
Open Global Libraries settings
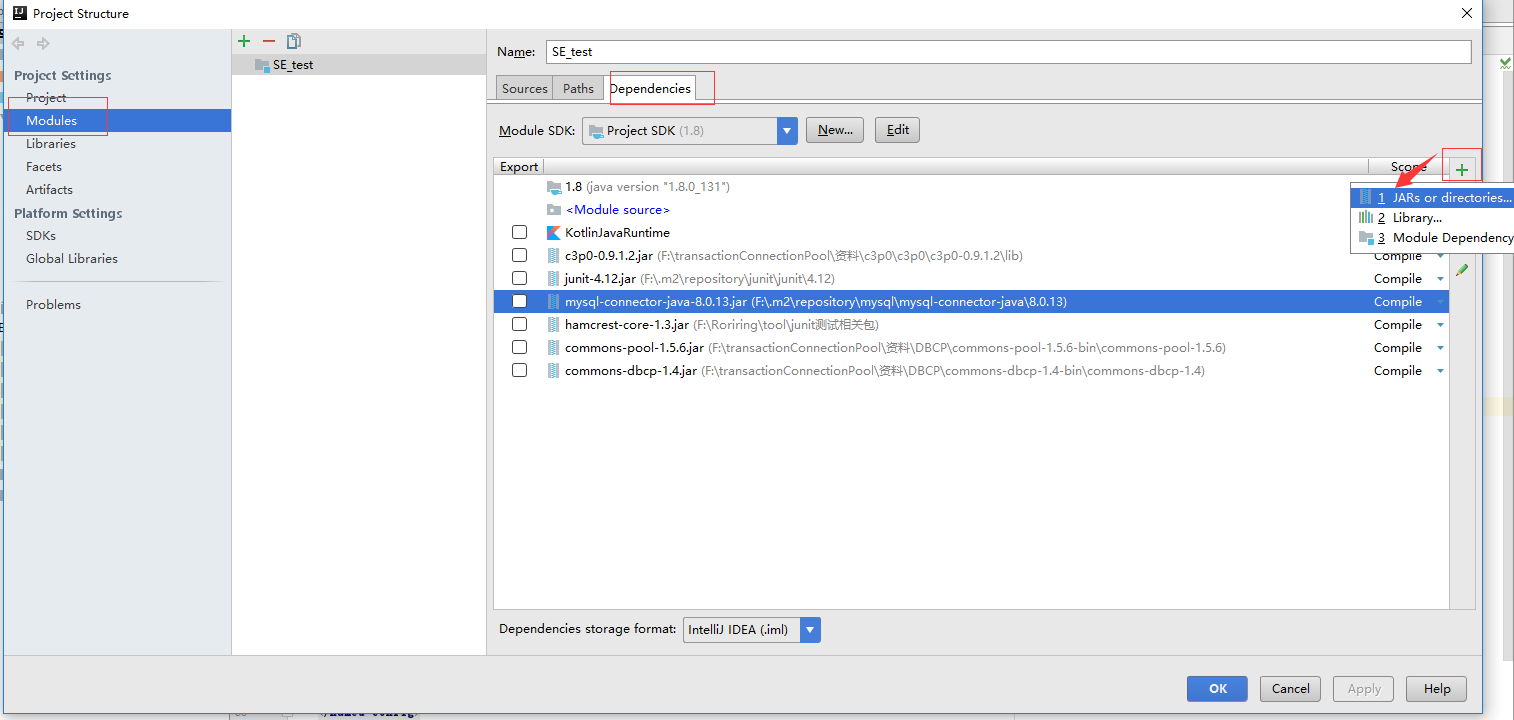point(72,259)
